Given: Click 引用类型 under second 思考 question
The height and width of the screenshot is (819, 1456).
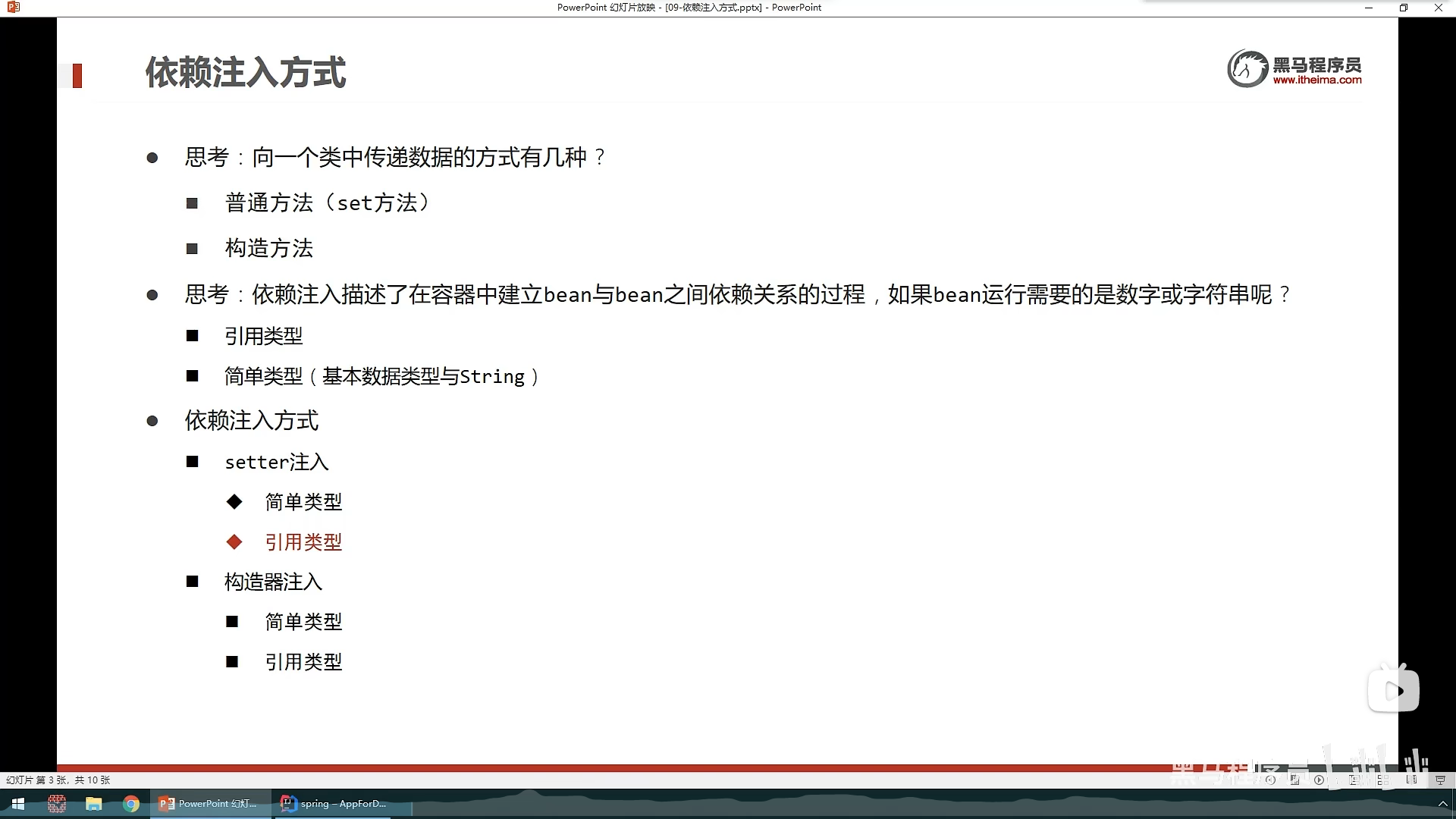Looking at the screenshot, I should pyautogui.click(x=264, y=336).
